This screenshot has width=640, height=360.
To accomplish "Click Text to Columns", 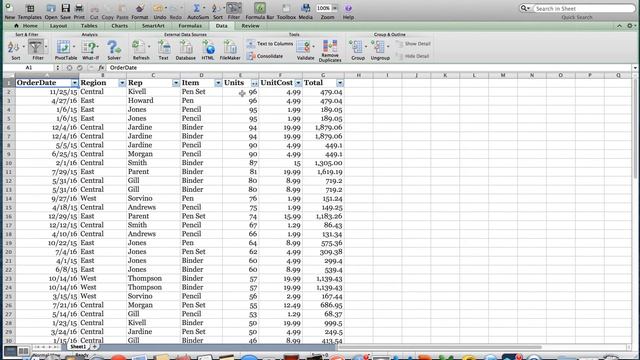I will [x=270, y=44].
